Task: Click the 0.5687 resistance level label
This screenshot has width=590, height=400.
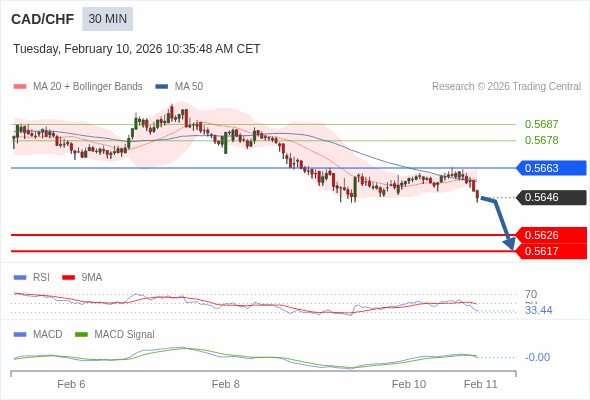Action: 541,124
